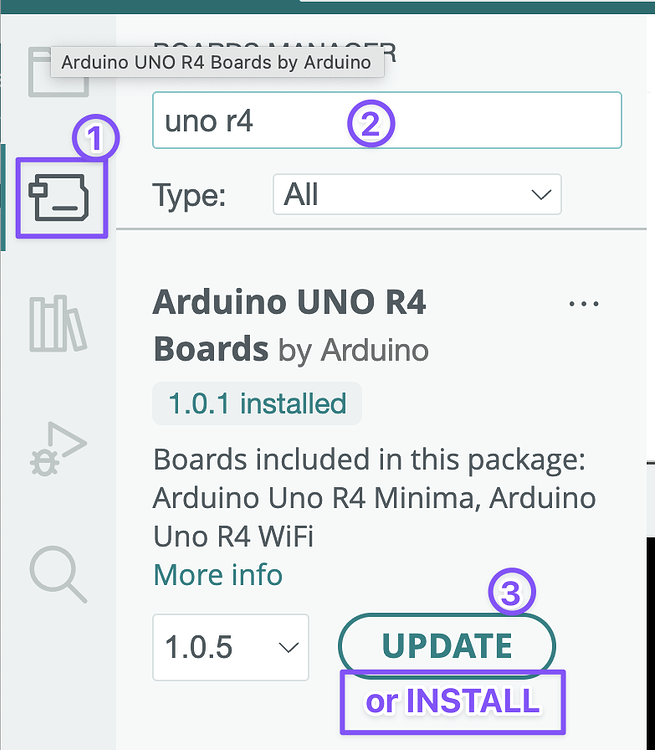Screen dimensions: 655x750
Task: Click the purple circled number 3 marker
Action: [511, 594]
